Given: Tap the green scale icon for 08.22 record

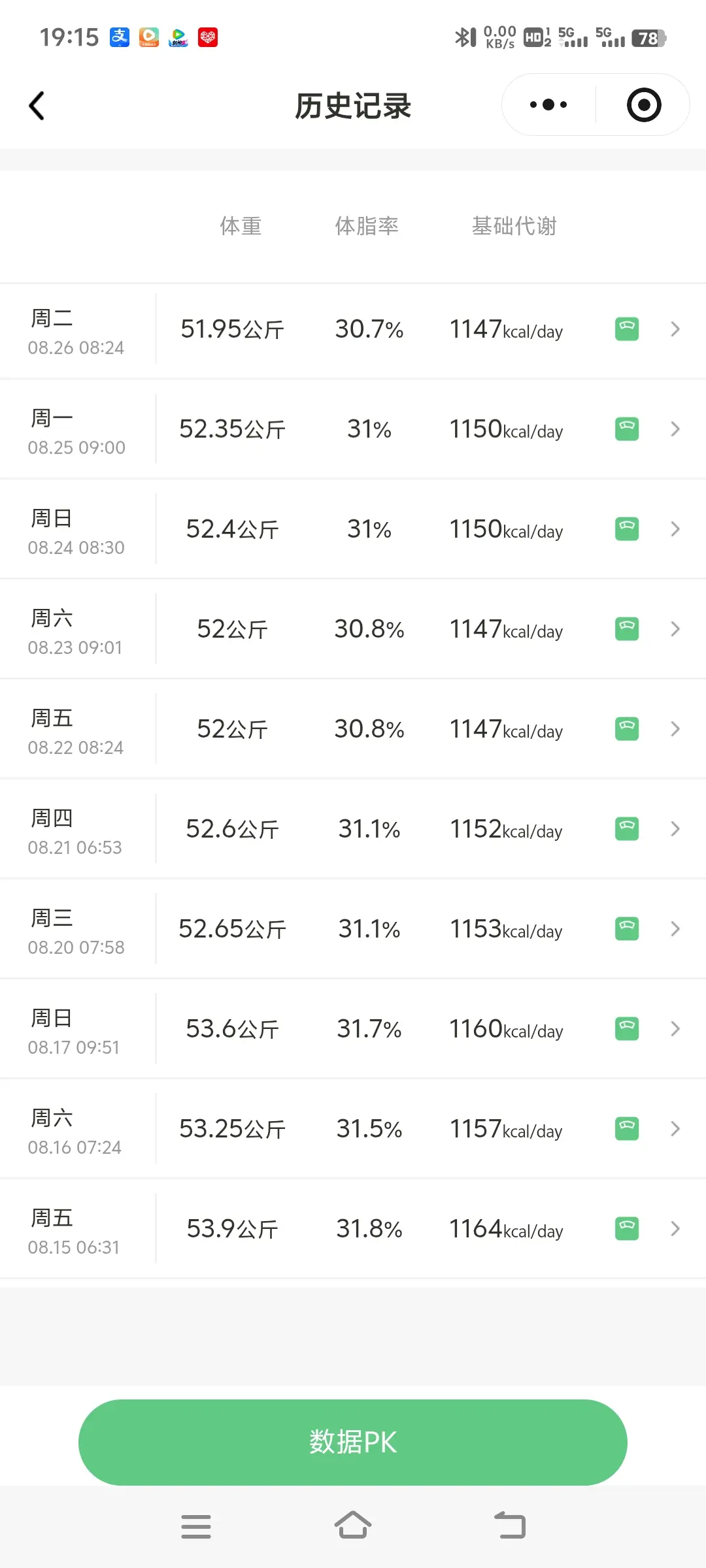Looking at the screenshot, I should coord(627,729).
